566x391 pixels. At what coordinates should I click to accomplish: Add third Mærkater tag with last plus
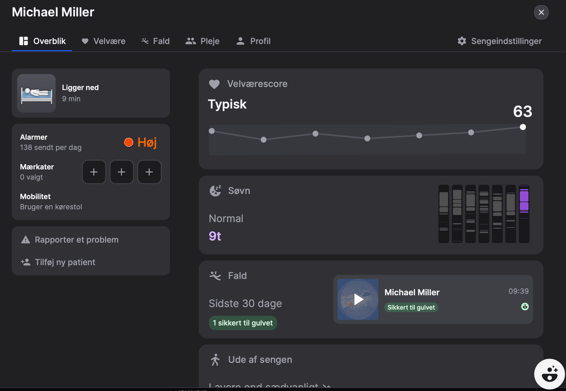click(x=149, y=172)
